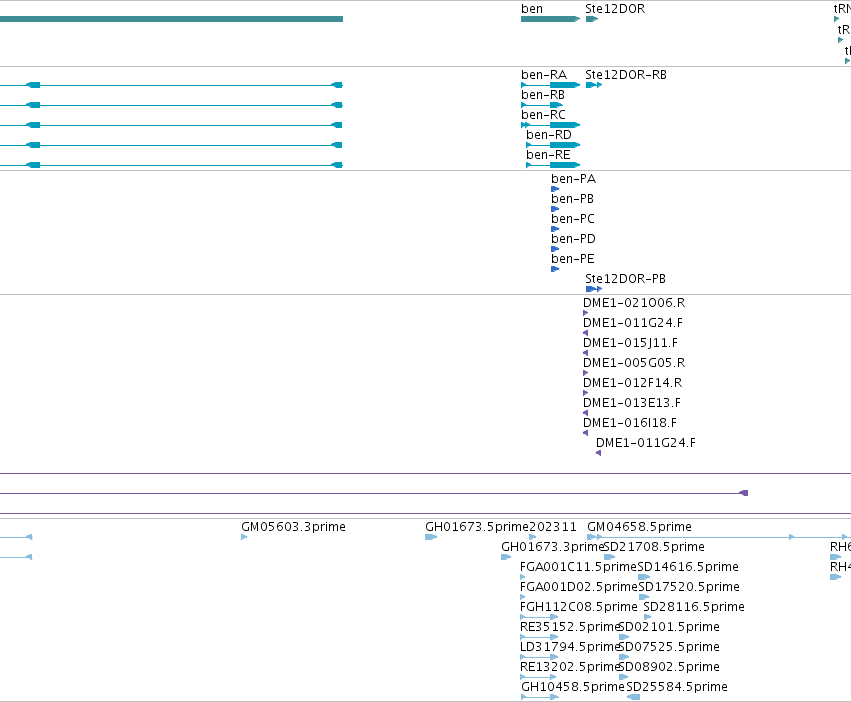851x702 pixels.
Task: Select the SD21708.5prime EST label
Action: [x=654, y=547]
